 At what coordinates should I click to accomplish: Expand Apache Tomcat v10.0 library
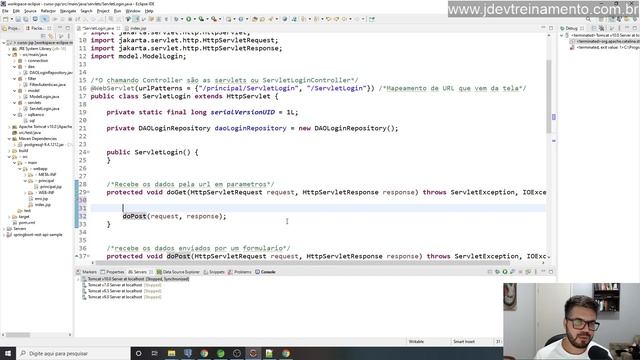coord(9,127)
